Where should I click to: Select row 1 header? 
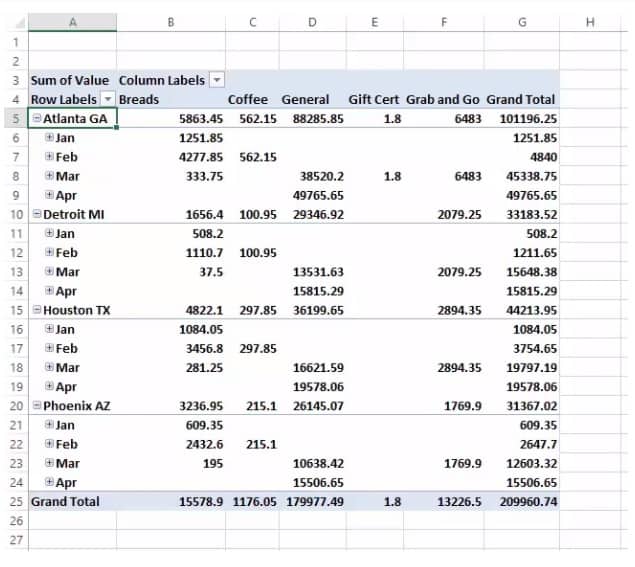16,42
